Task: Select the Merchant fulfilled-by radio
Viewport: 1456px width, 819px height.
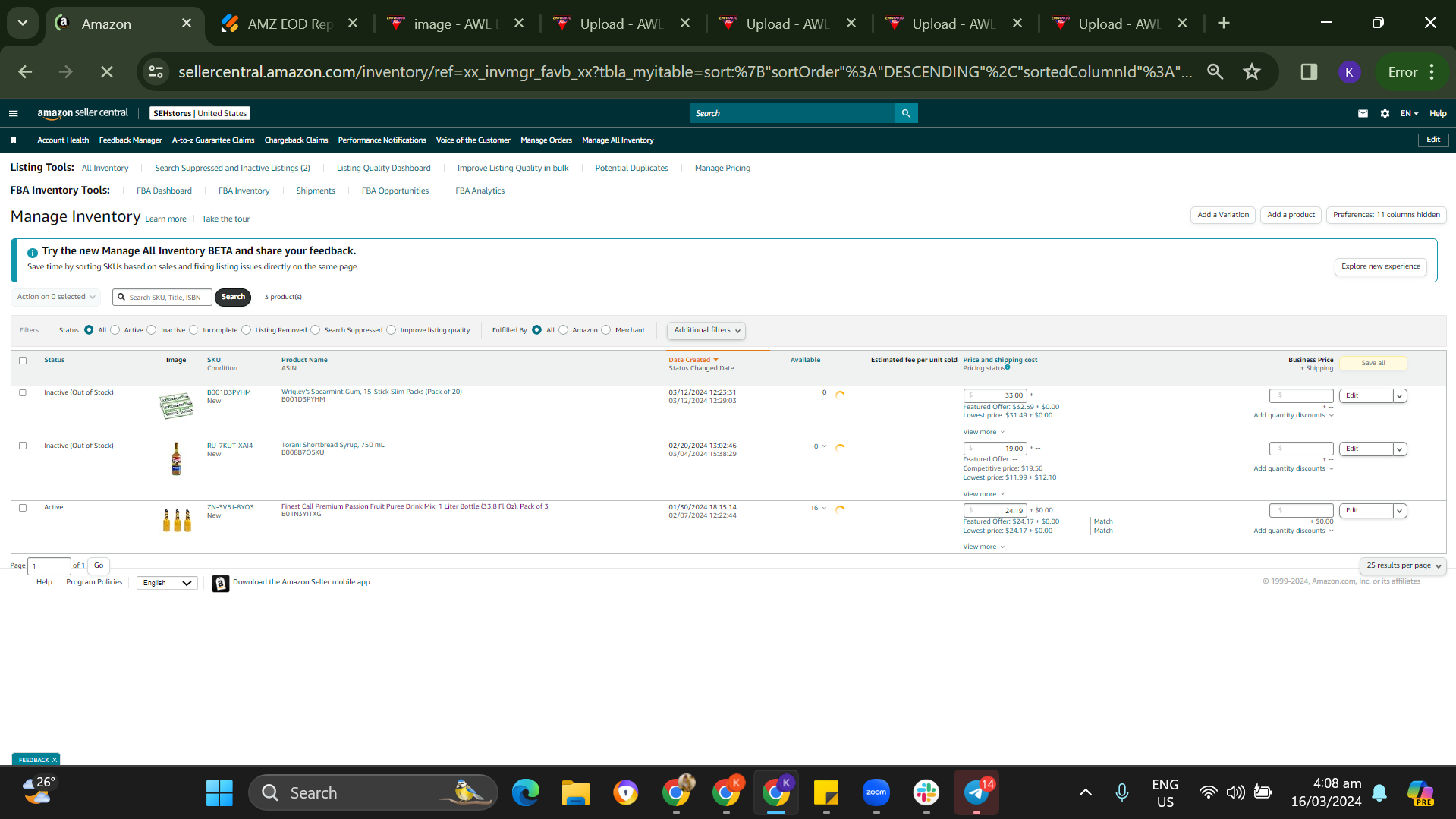Action: pos(606,330)
